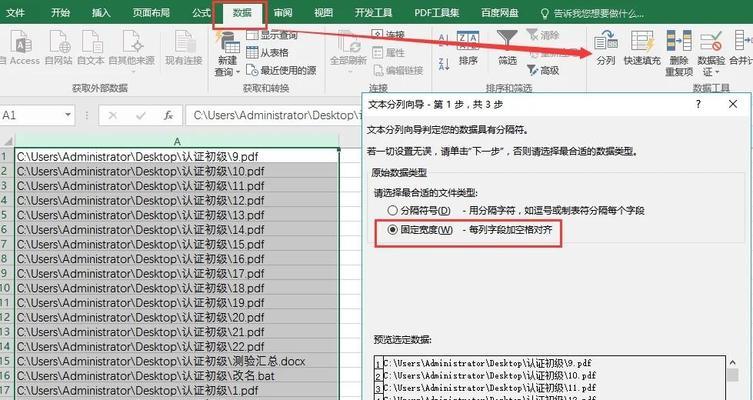Sort ascending with A-Z icon
This screenshot has width=753, height=400.
[x=444, y=38]
